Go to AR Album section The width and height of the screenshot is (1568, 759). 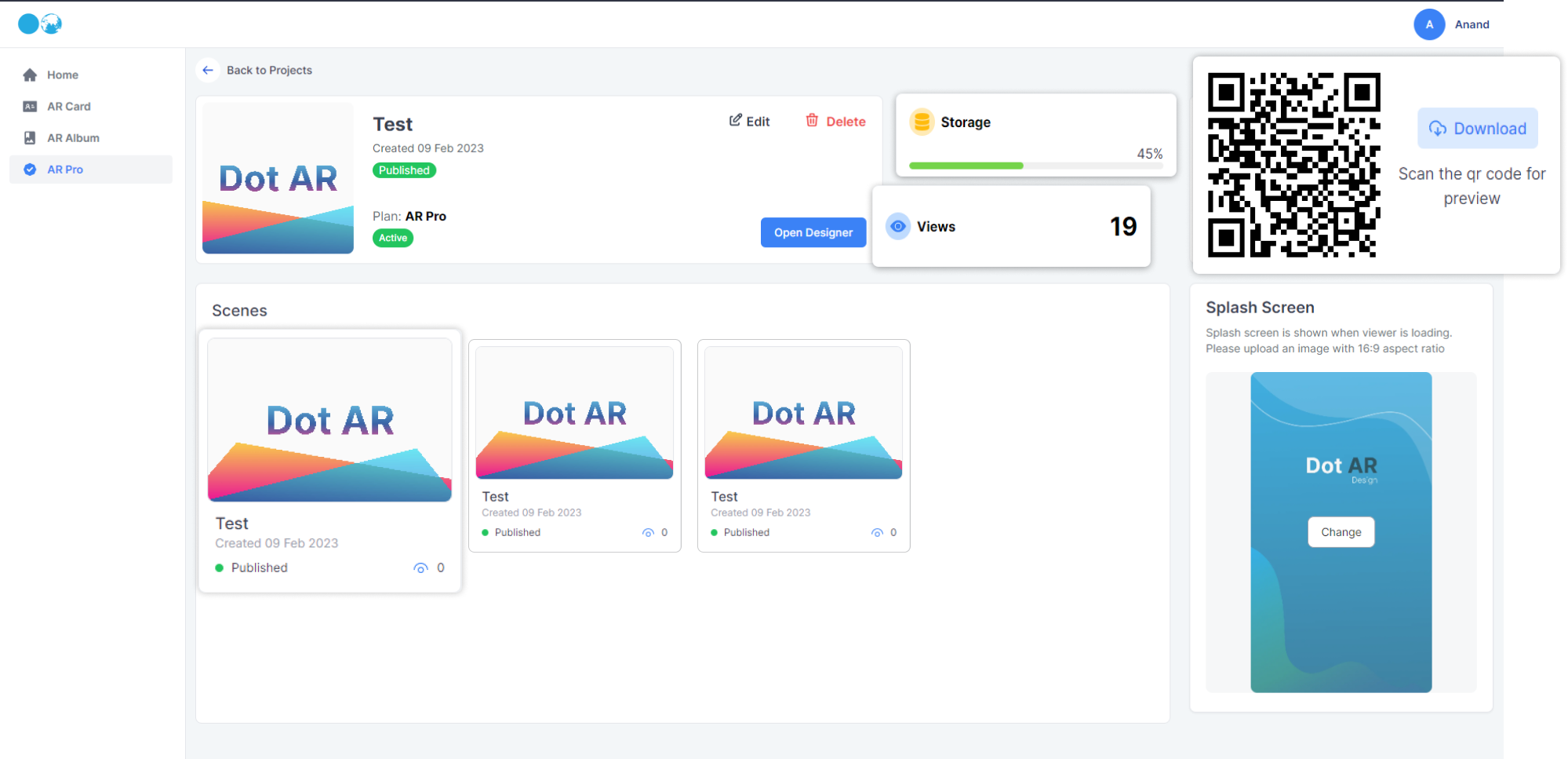point(73,138)
